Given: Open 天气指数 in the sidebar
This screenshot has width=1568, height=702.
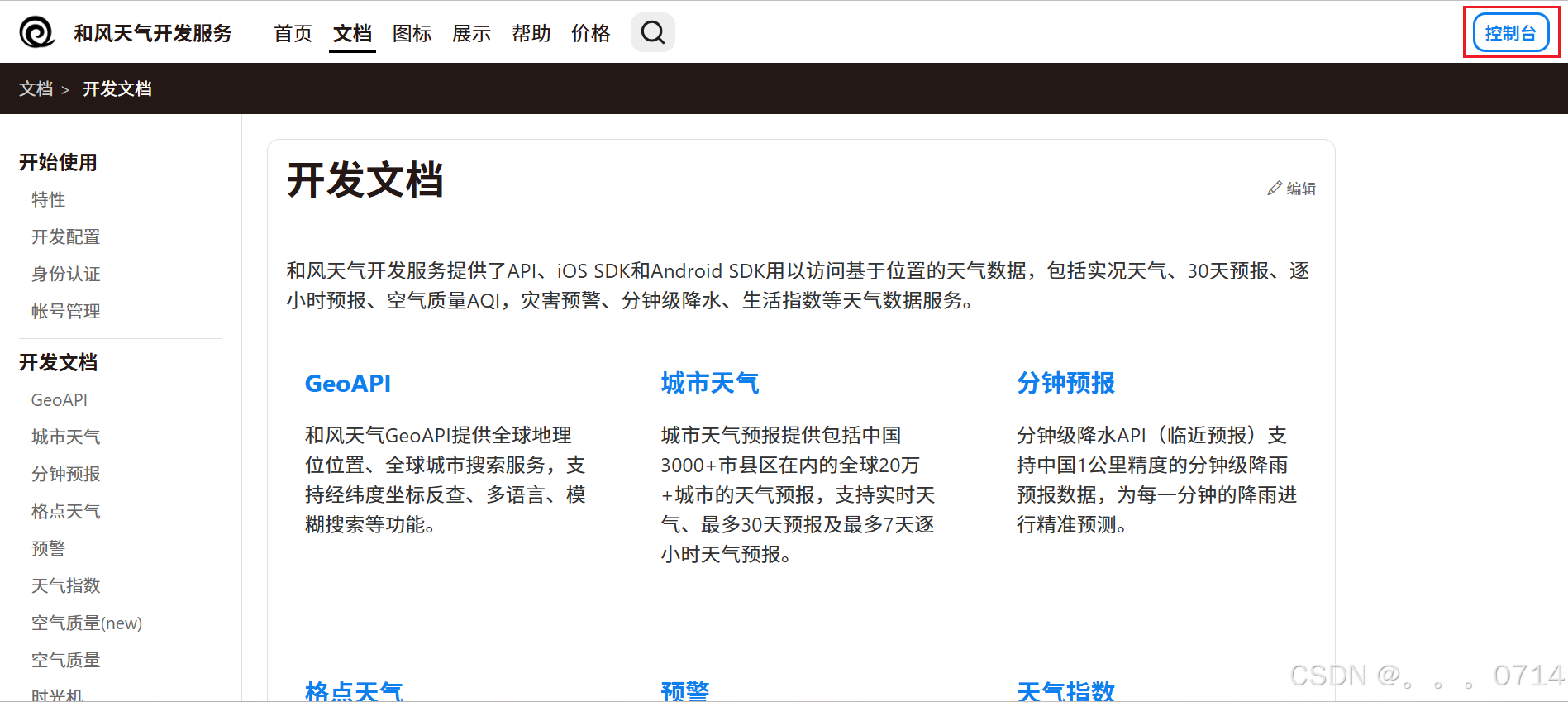Looking at the screenshot, I should point(66,585).
